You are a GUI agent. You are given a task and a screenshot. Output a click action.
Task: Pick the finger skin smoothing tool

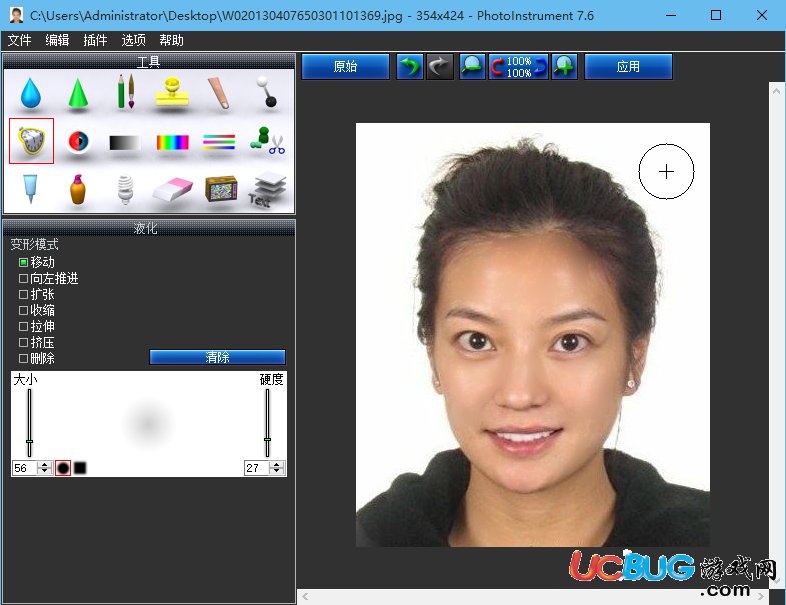click(x=219, y=92)
